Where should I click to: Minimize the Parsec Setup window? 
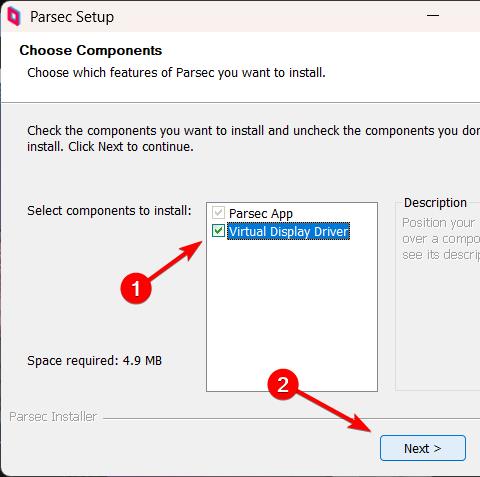point(433,15)
